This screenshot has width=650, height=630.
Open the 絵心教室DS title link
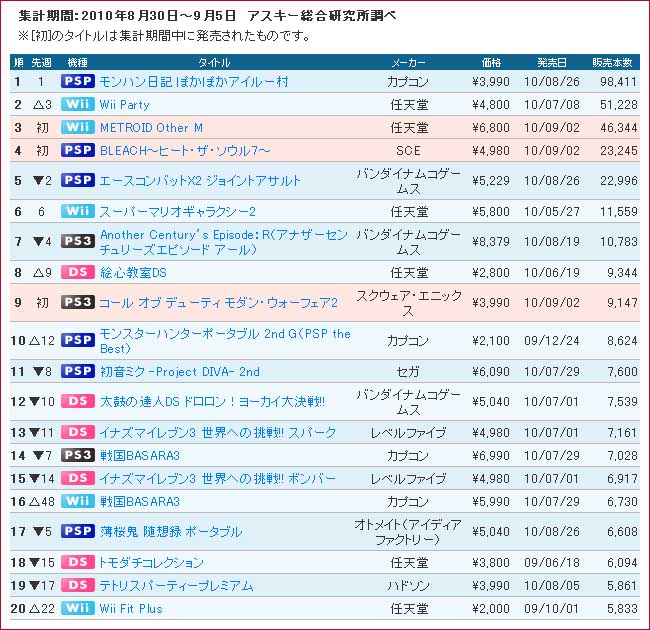click(x=133, y=273)
